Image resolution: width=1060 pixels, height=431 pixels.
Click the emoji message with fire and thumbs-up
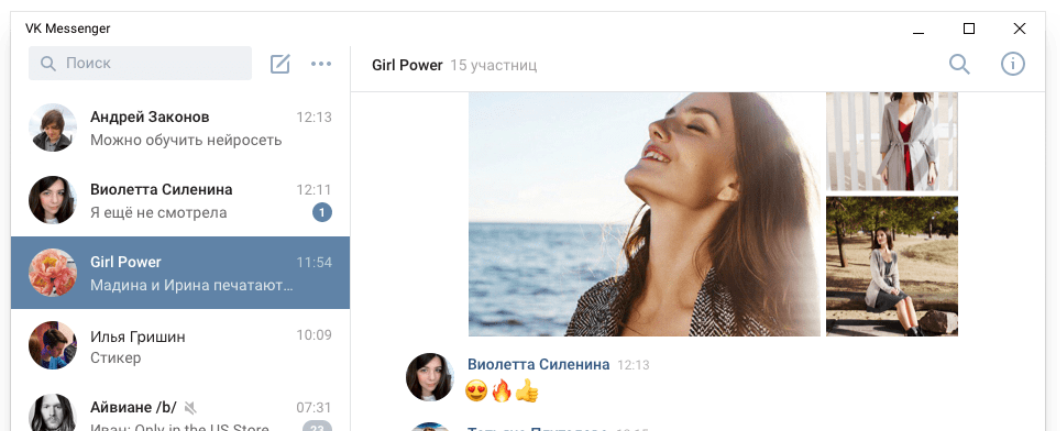(x=502, y=391)
